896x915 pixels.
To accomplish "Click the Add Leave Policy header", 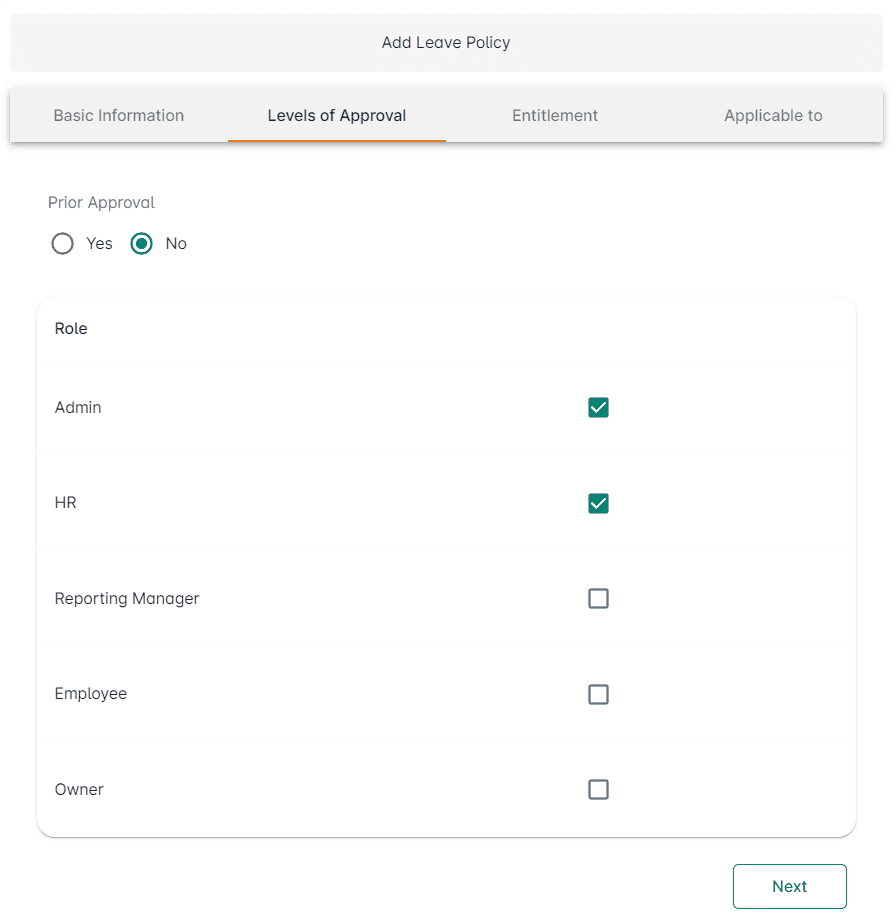I will coord(446,42).
